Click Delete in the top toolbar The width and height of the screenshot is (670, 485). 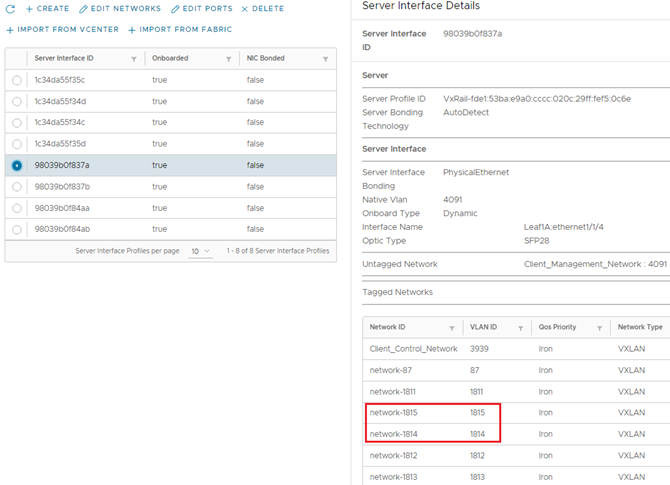[262, 9]
